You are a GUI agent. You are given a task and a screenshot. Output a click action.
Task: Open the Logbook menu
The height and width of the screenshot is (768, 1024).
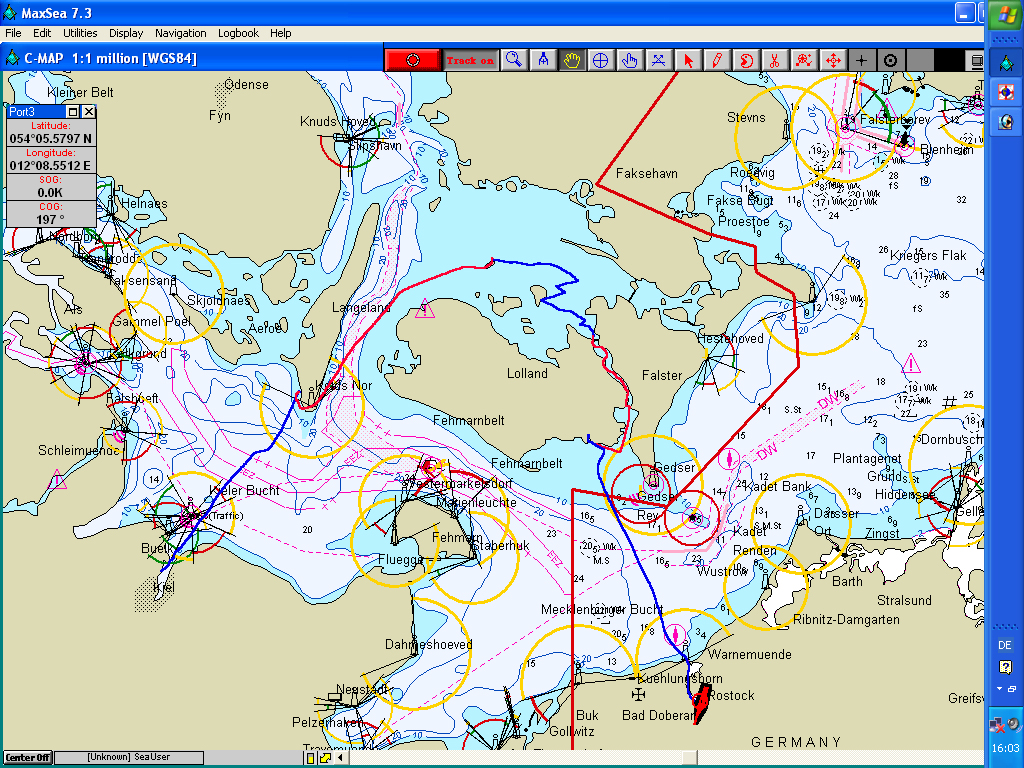(x=238, y=33)
